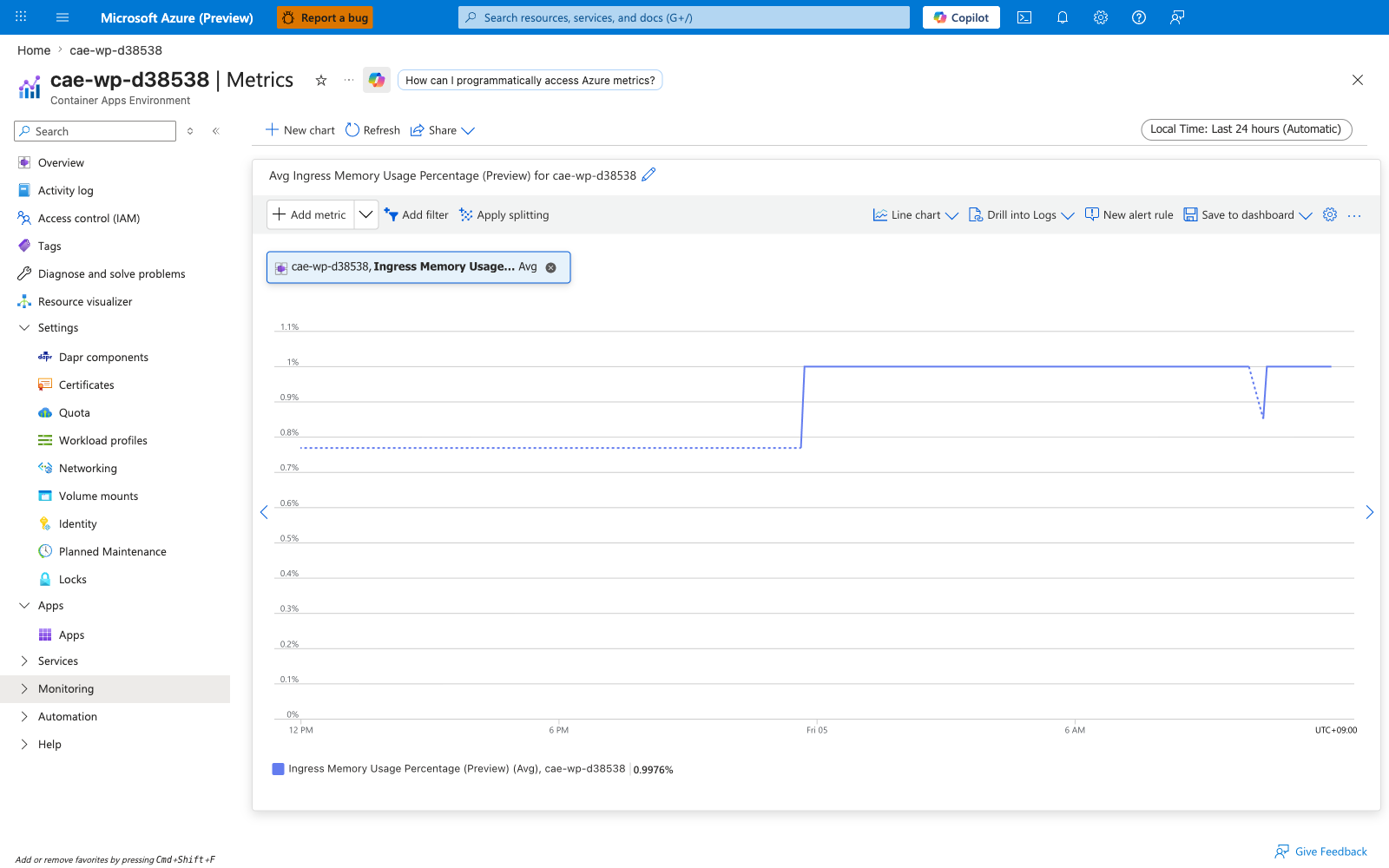Toggle expand/collapse all sidebar groups

click(x=190, y=131)
